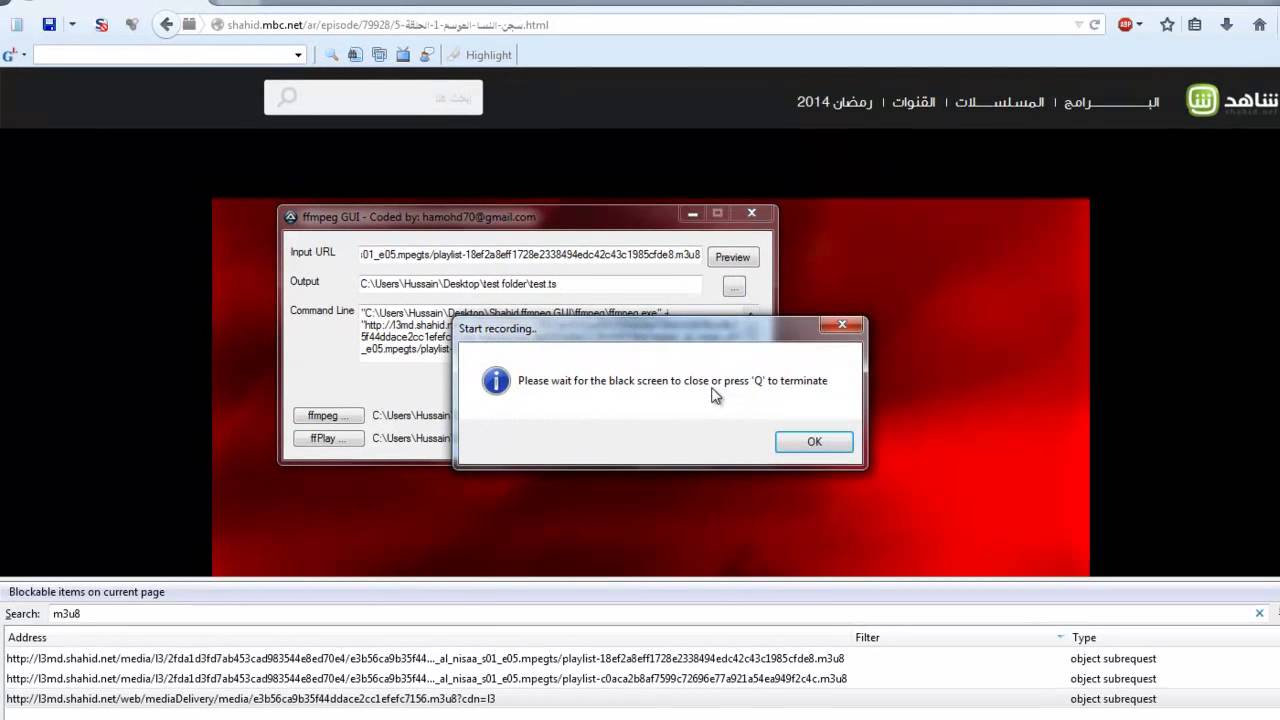Click the Adblock panel Search field containing m3u8

[x=650, y=614]
